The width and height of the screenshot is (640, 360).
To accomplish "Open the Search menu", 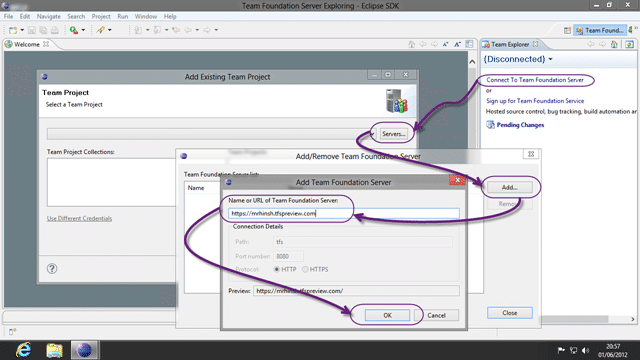I will point(76,17).
